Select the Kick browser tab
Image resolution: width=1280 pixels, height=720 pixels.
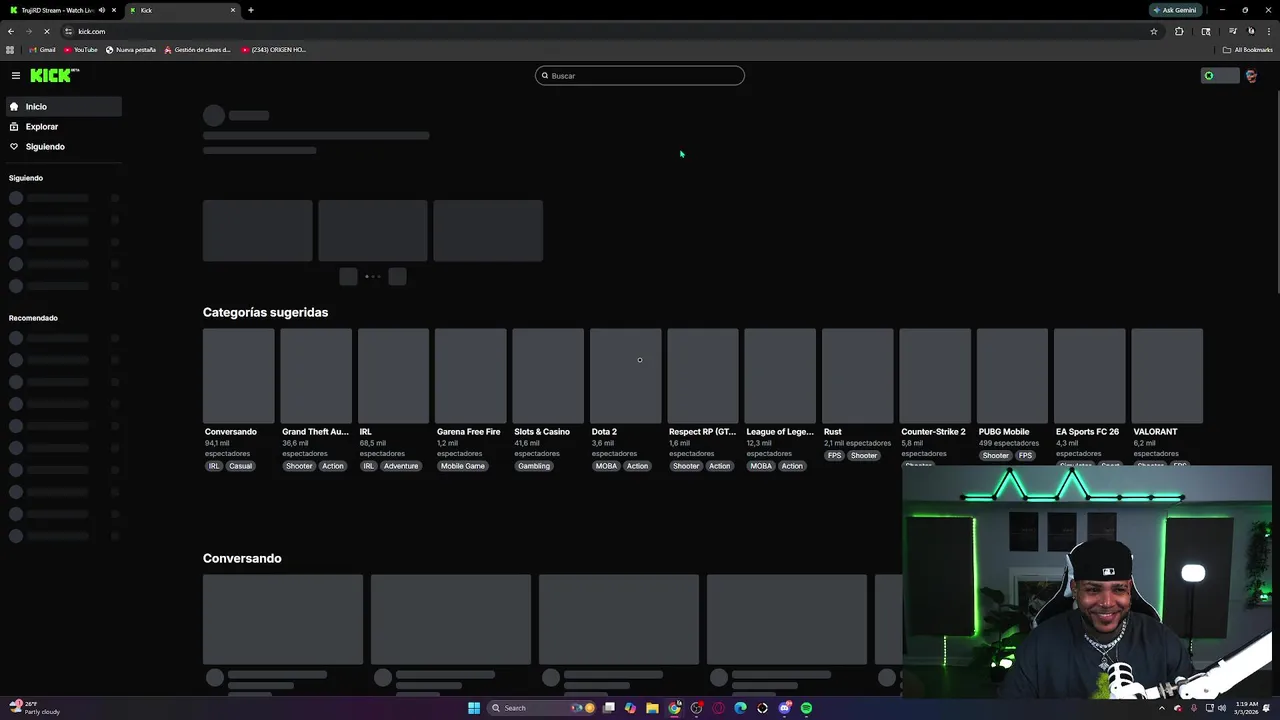click(181, 10)
